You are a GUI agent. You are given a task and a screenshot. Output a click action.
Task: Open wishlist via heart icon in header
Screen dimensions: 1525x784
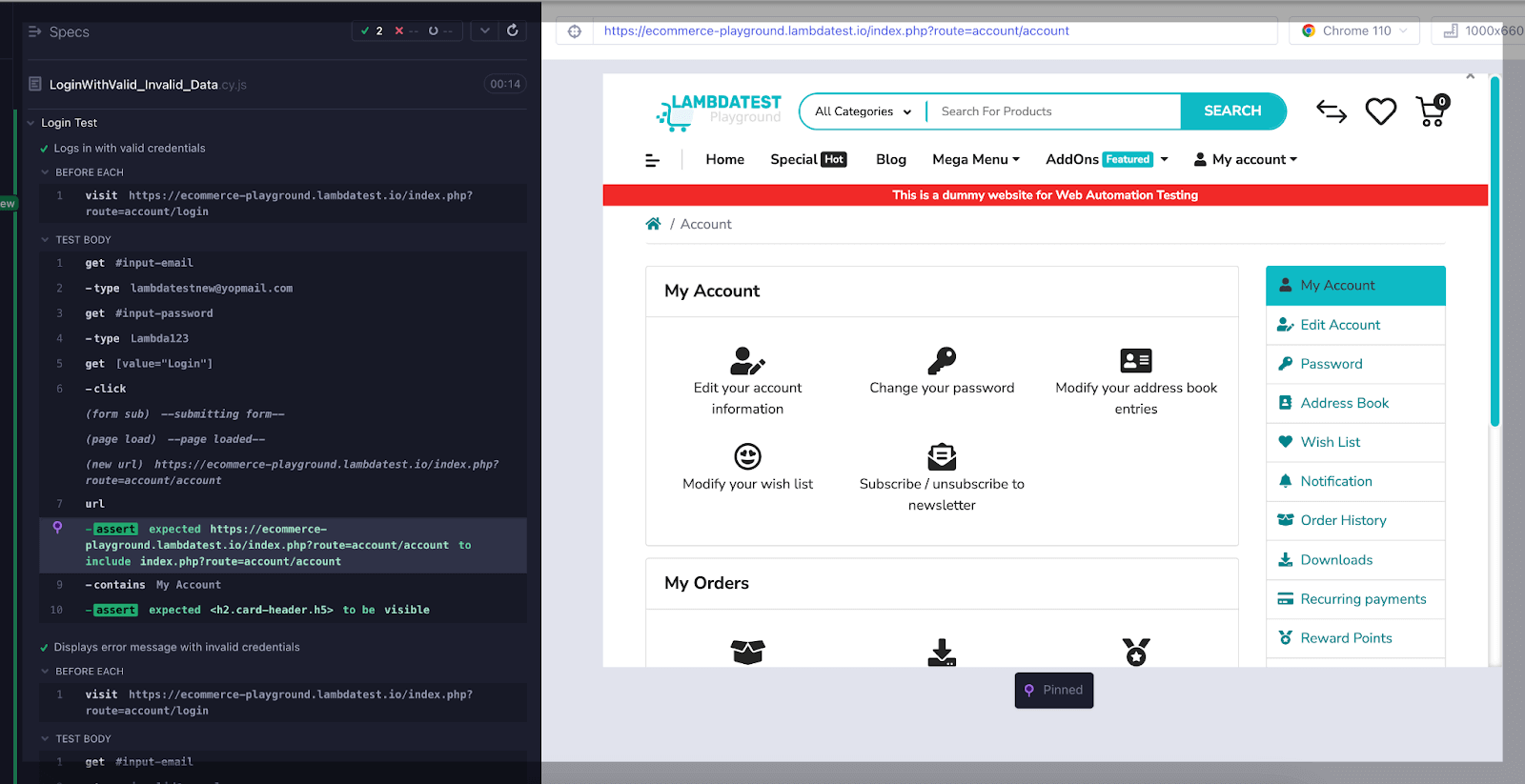1381,111
